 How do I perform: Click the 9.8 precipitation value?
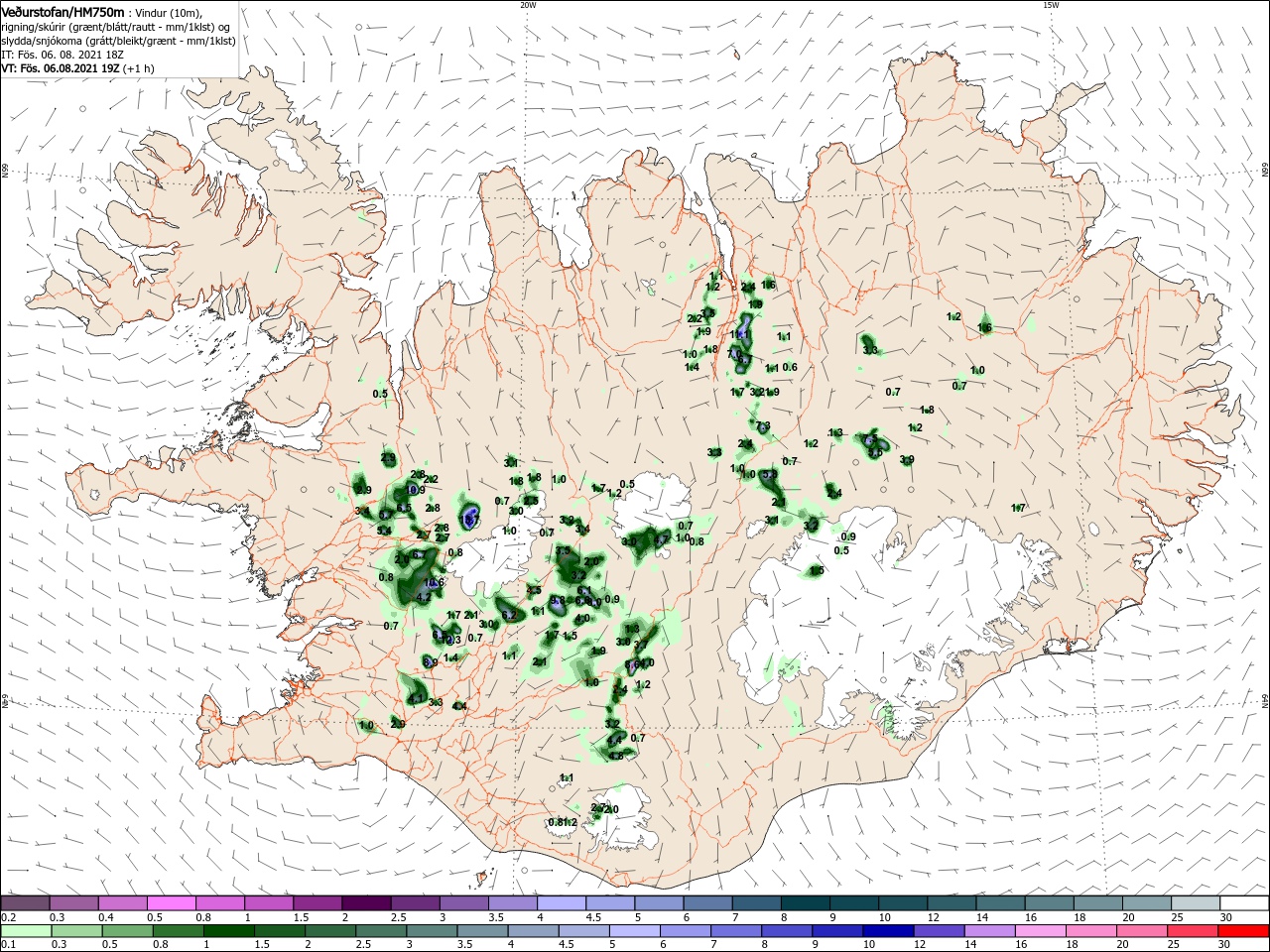[x=558, y=601]
